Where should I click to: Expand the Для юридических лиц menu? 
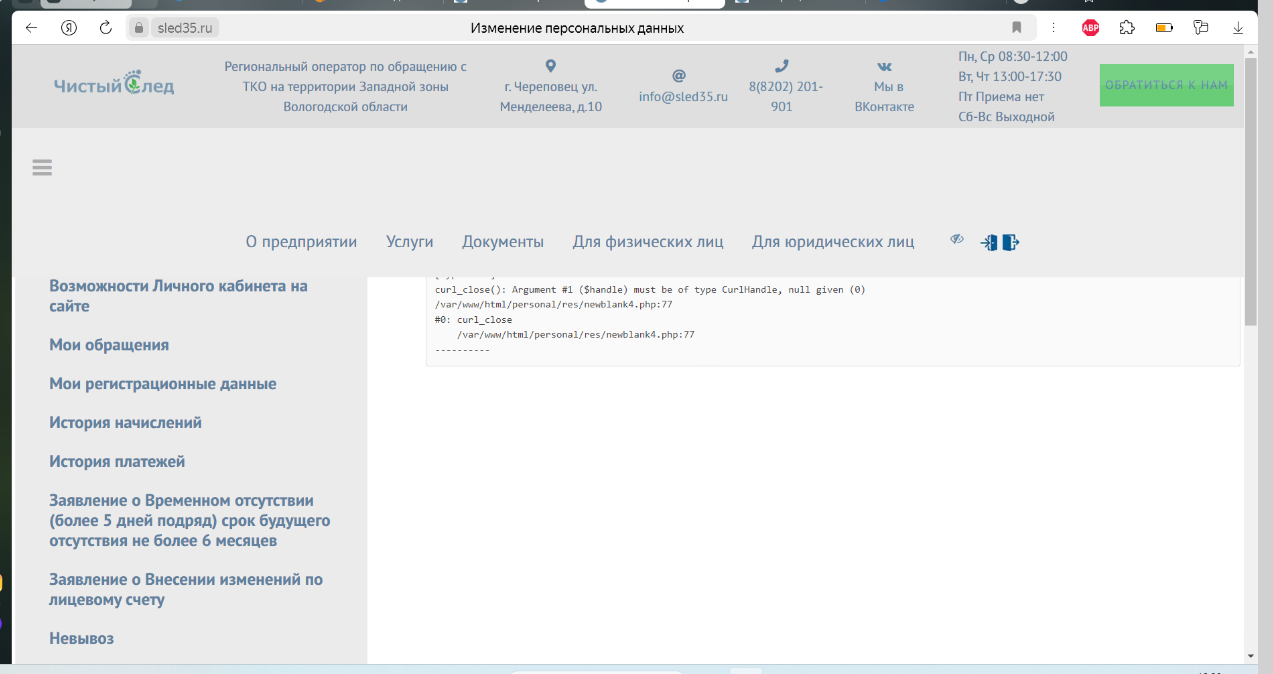832,242
